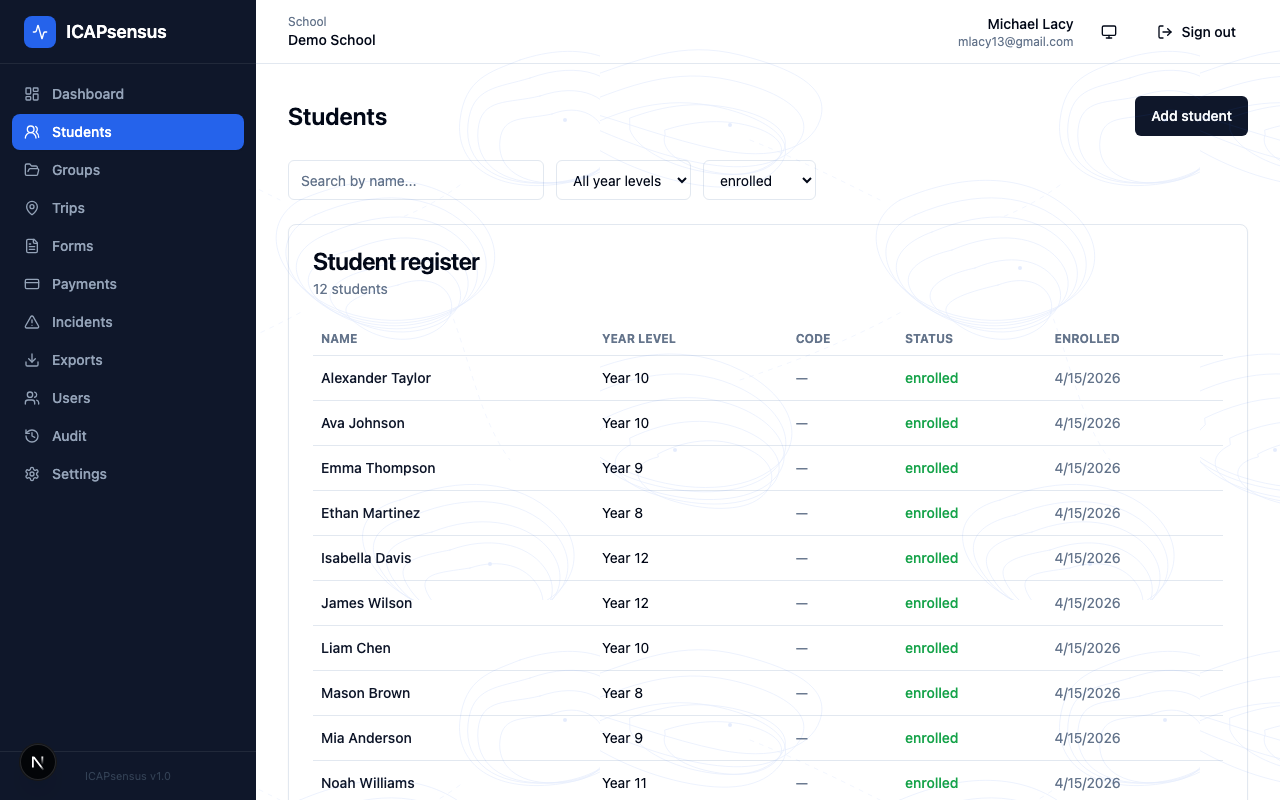1280x800 pixels.
Task: Click the Audit history clock icon
Action: 32,435
